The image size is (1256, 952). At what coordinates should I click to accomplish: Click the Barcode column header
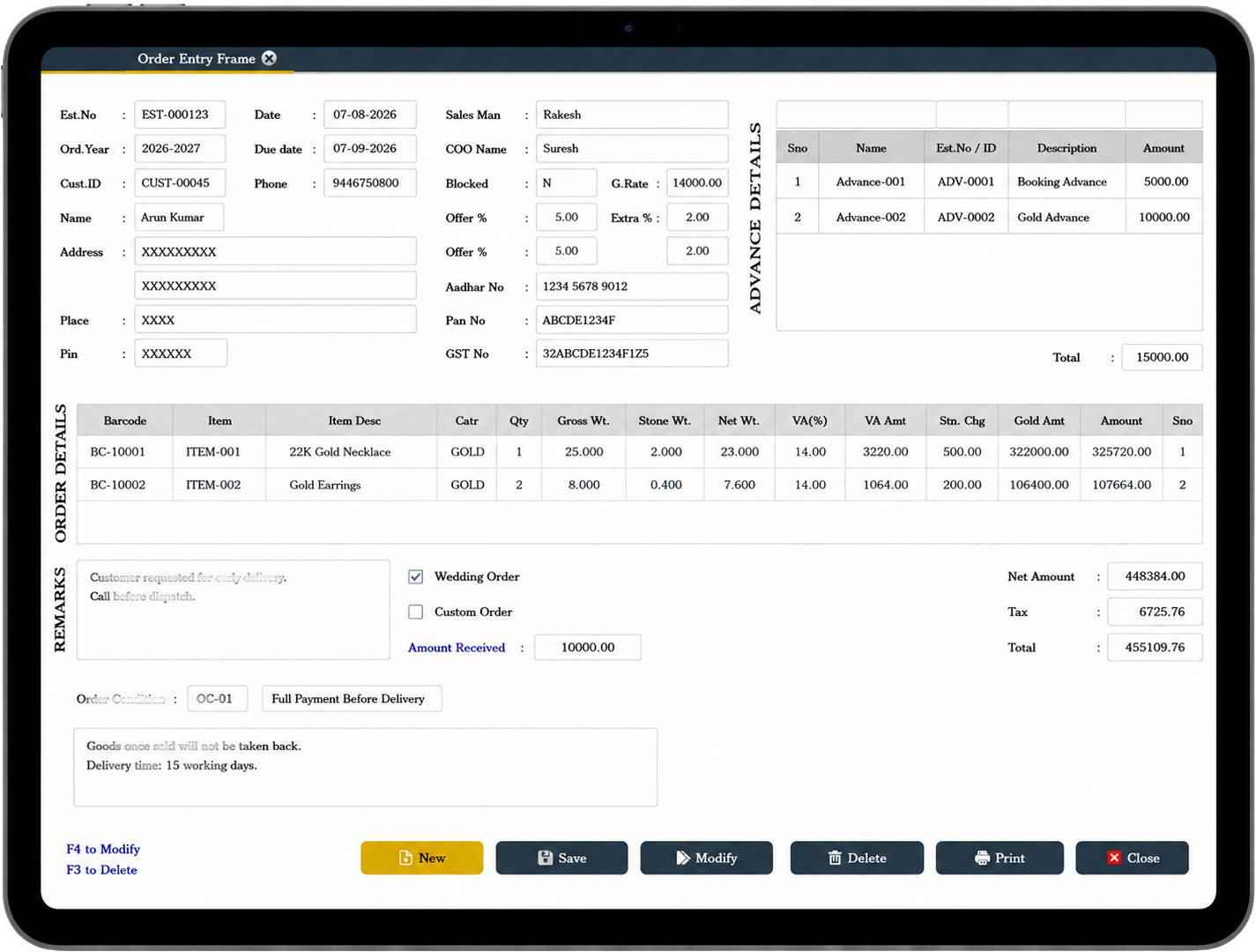pyautogui.click(x=124, y=420)
